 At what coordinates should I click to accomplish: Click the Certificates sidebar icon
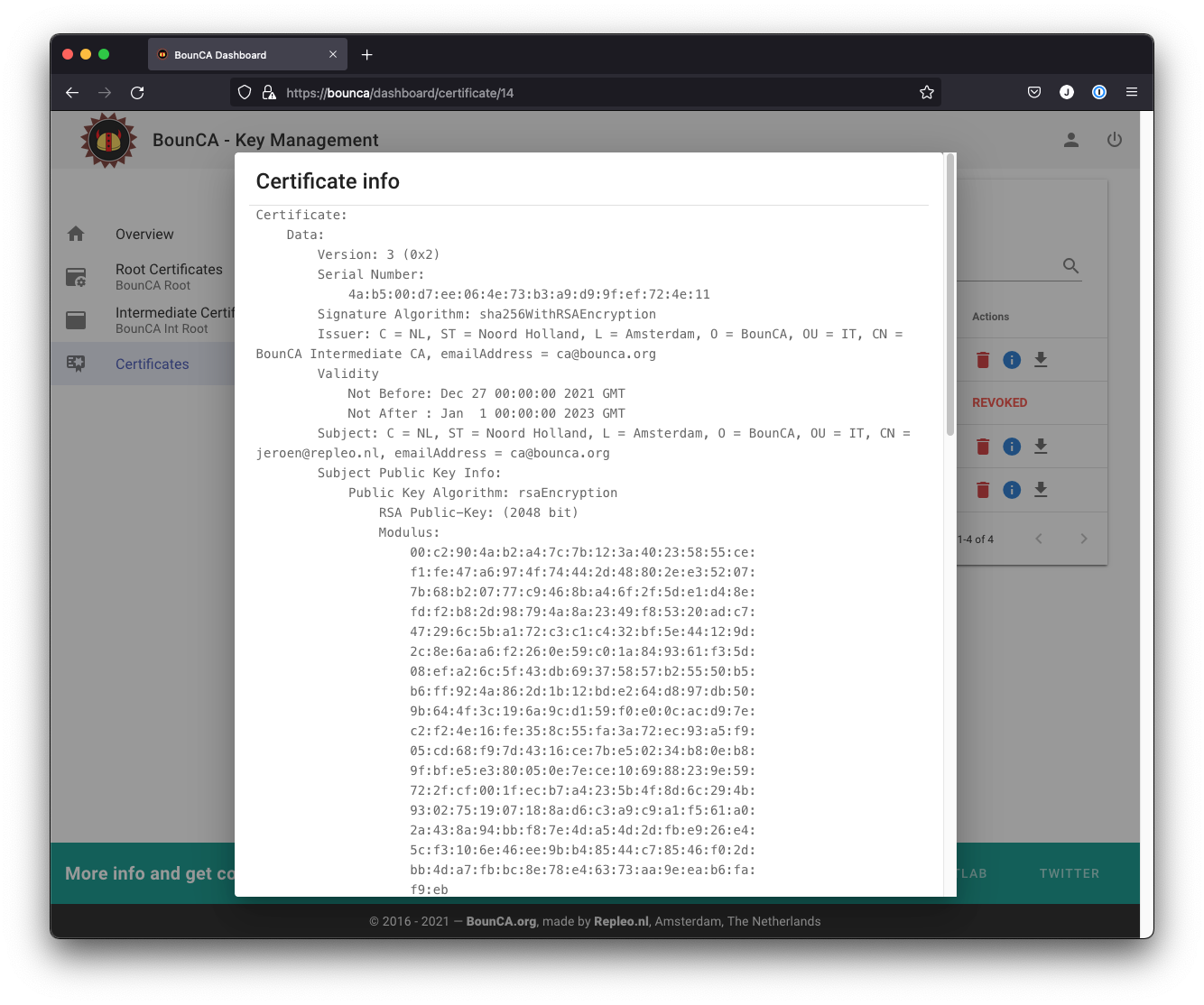pos(76,364)
